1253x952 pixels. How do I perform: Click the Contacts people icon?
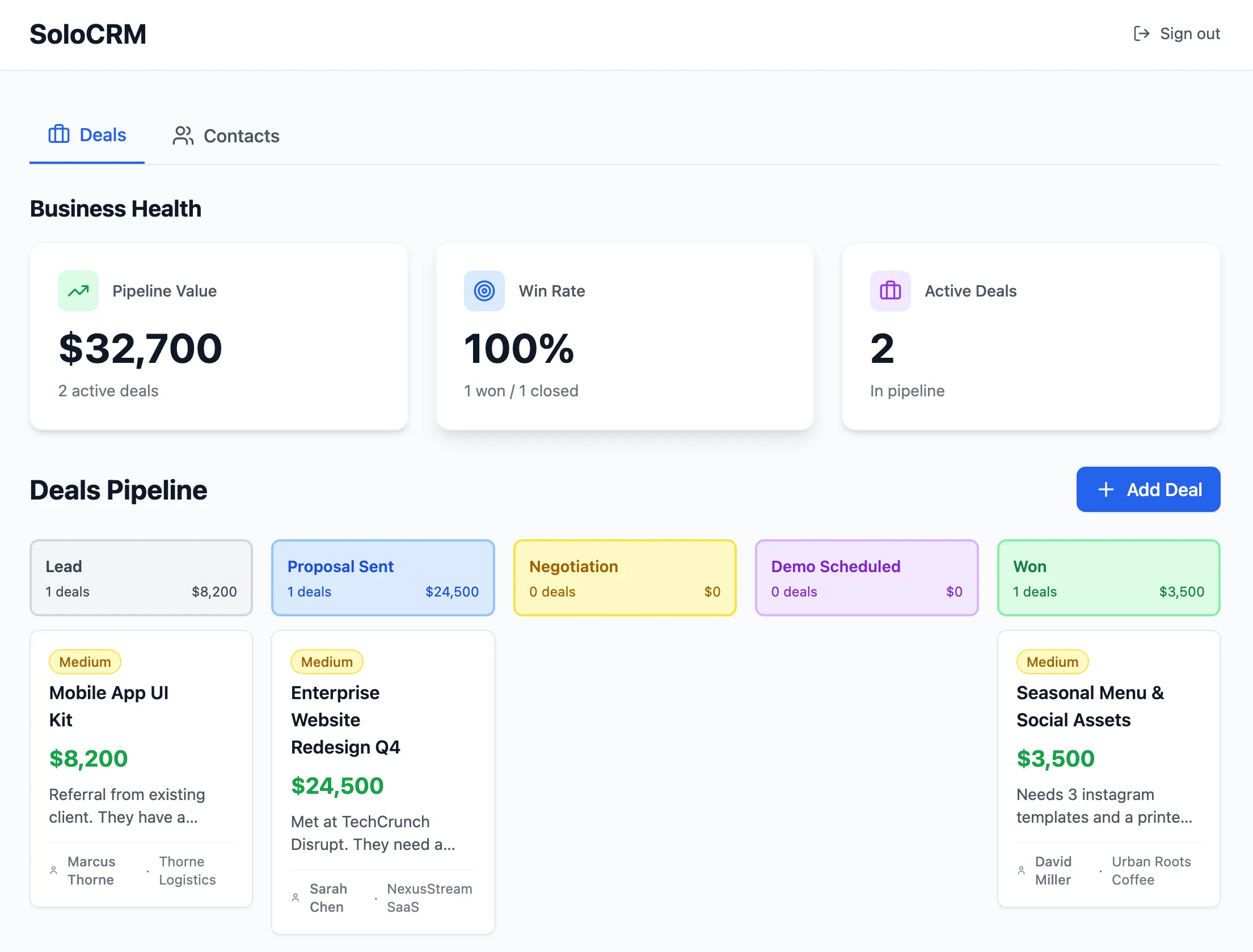click(183, 136)
